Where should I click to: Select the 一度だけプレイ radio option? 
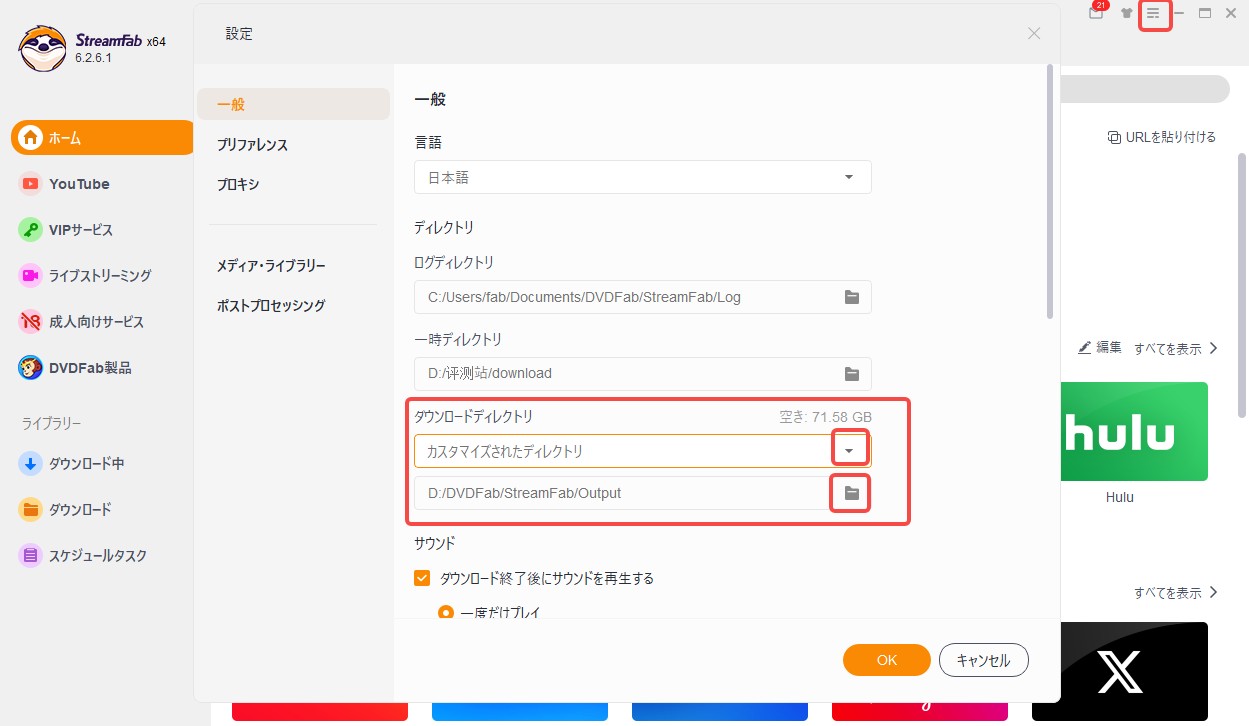(445, 612)
